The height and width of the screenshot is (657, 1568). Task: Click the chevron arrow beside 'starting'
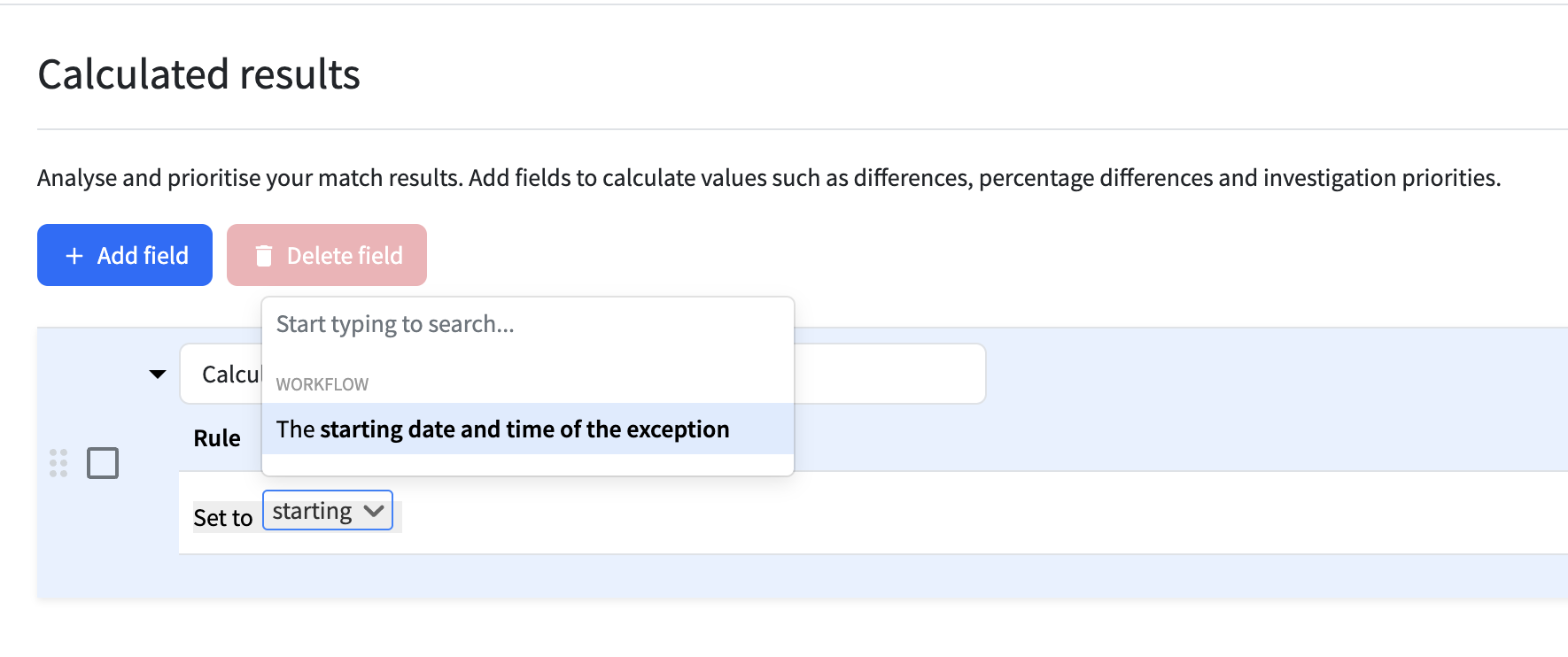pos(374,511)
